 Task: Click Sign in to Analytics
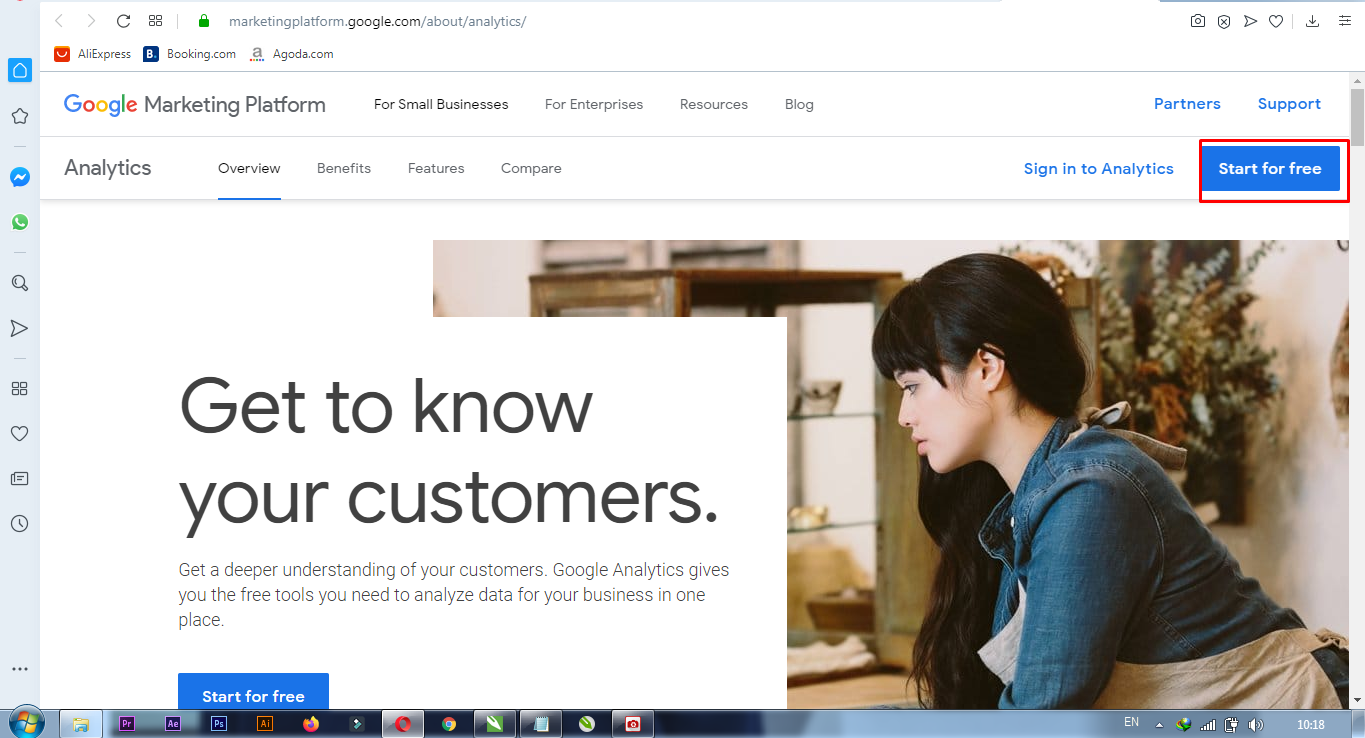tap(1098, 168)
